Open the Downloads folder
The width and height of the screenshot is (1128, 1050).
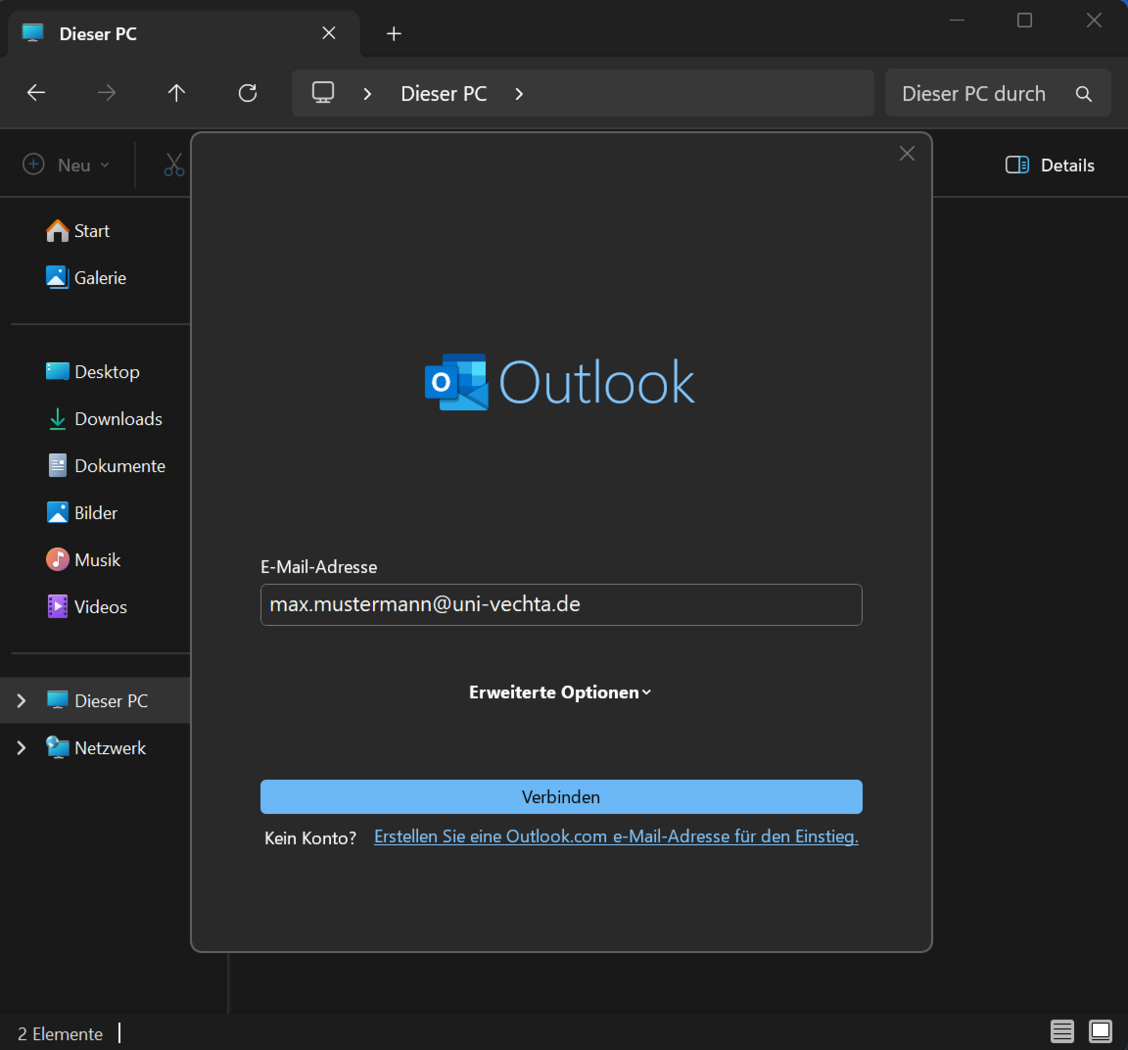pos(104,419)
